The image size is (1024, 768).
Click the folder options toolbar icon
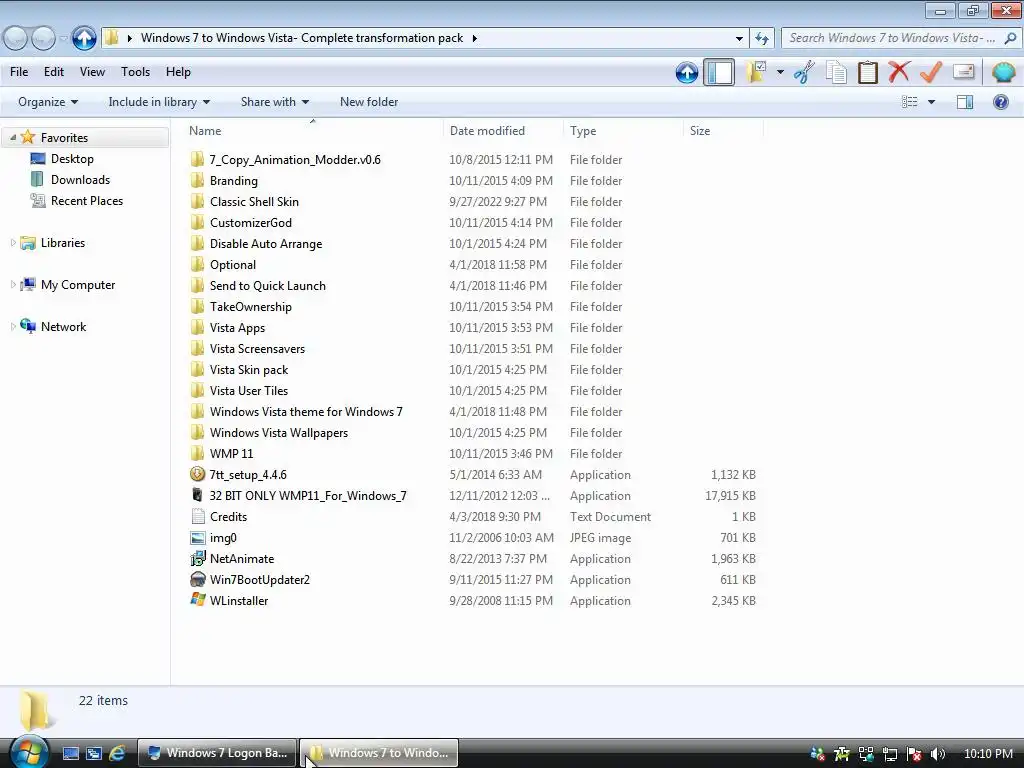(x=756, y=72)
